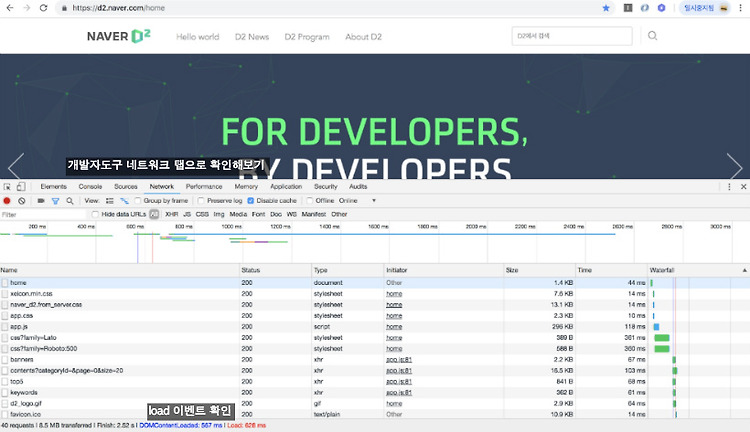Viewport: 750px width, 432px height.
Task: Click the capture screenshots camera icon
Action: [41, 201]
